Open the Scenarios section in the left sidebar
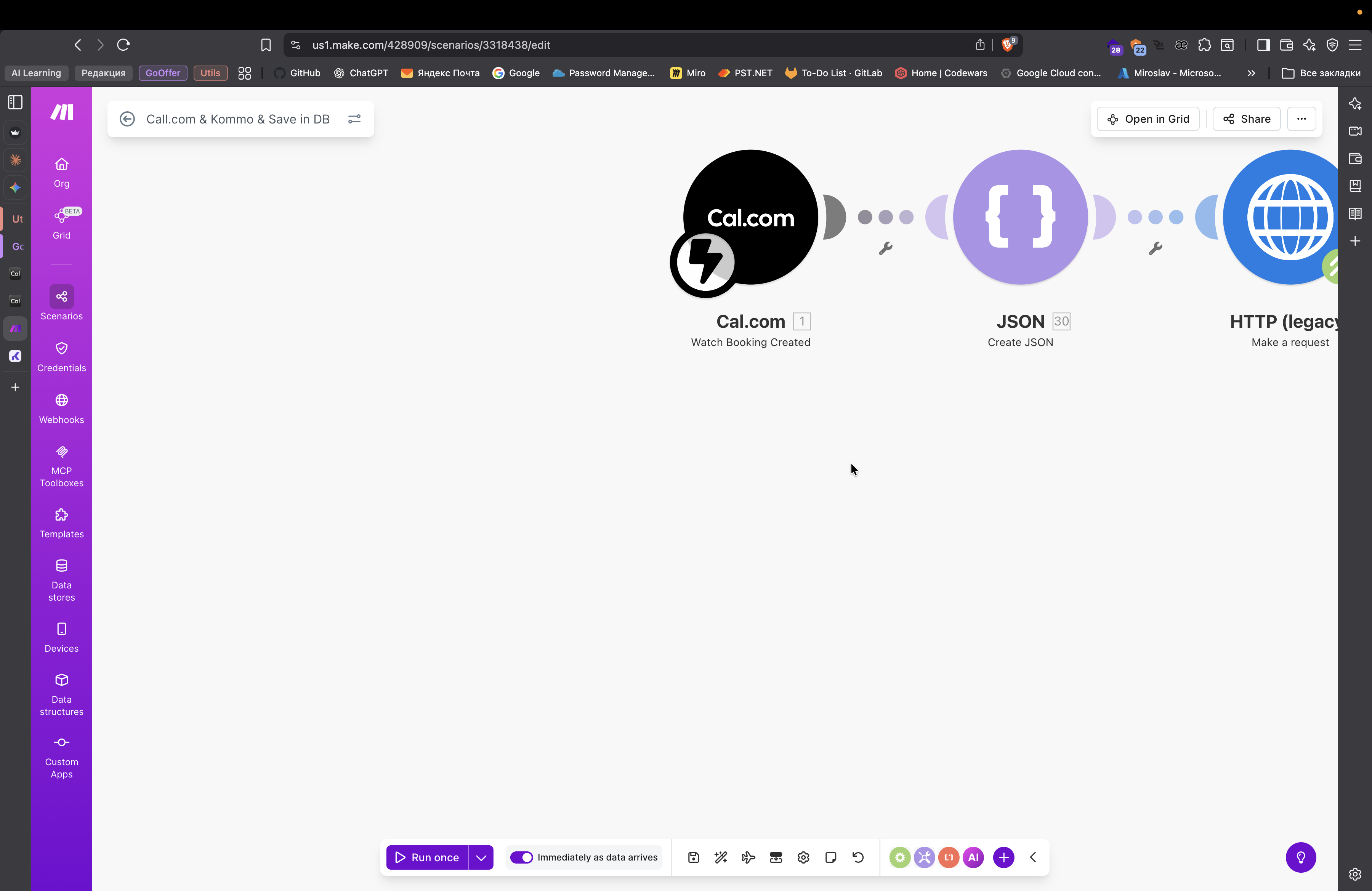 point(61,303)
